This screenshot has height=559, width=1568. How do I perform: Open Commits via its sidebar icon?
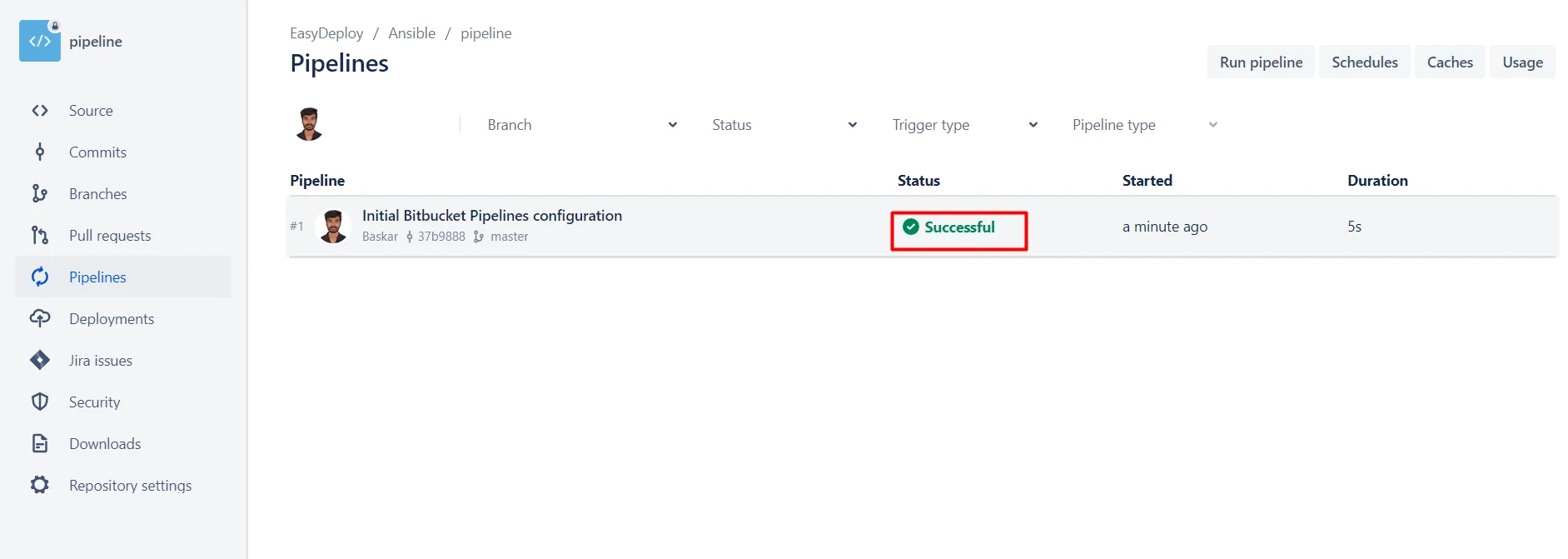tap(40, 152)
